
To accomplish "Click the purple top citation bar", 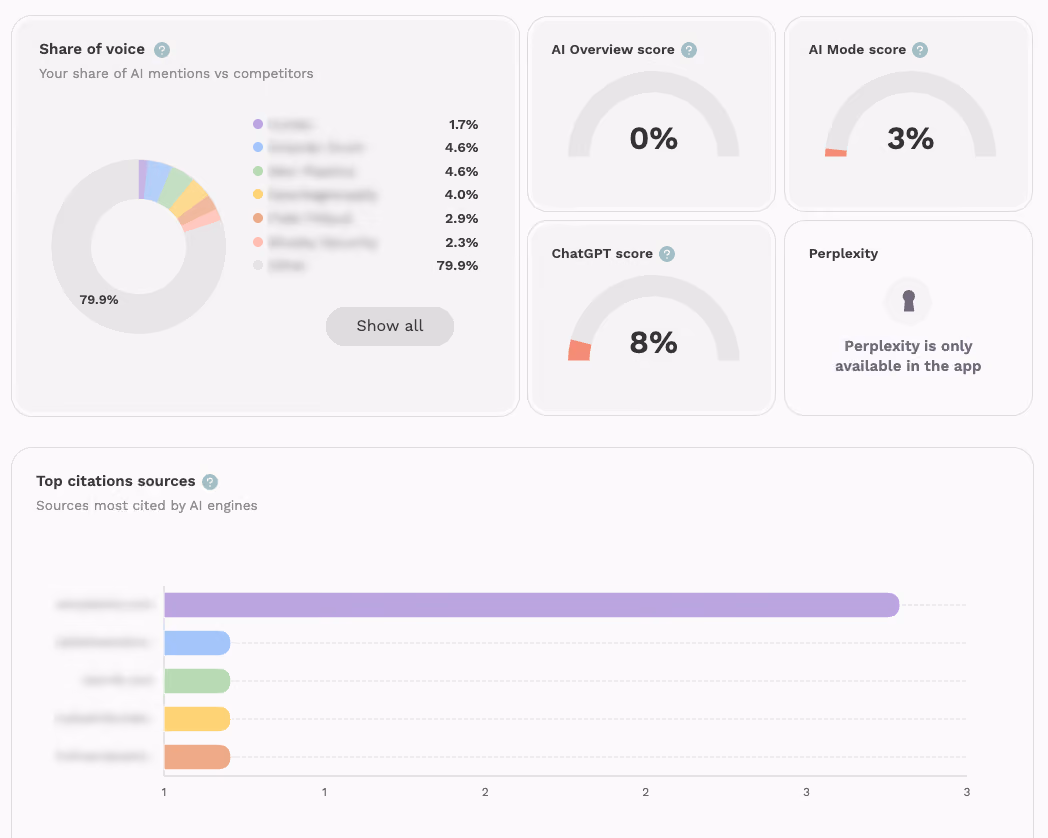I will click(531, 605).
